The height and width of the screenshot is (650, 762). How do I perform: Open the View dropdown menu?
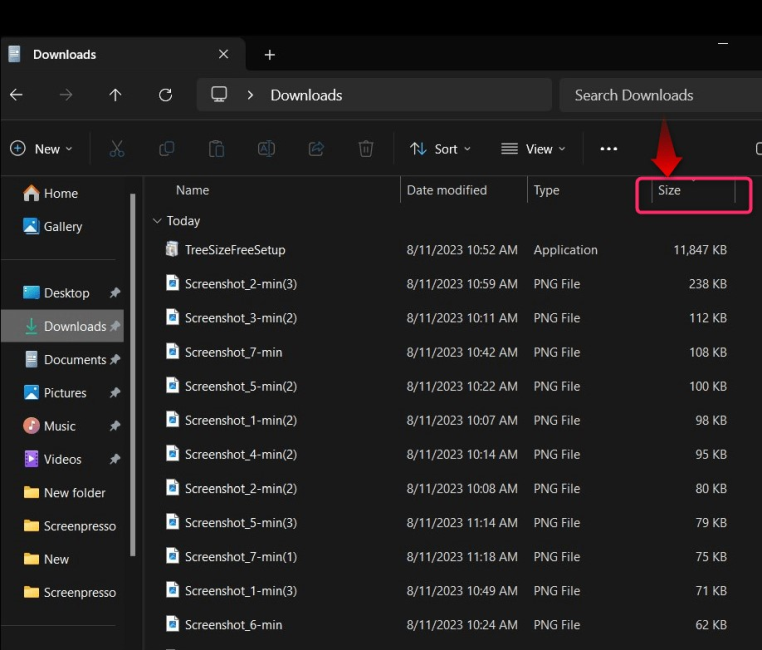tap(533, 149)
